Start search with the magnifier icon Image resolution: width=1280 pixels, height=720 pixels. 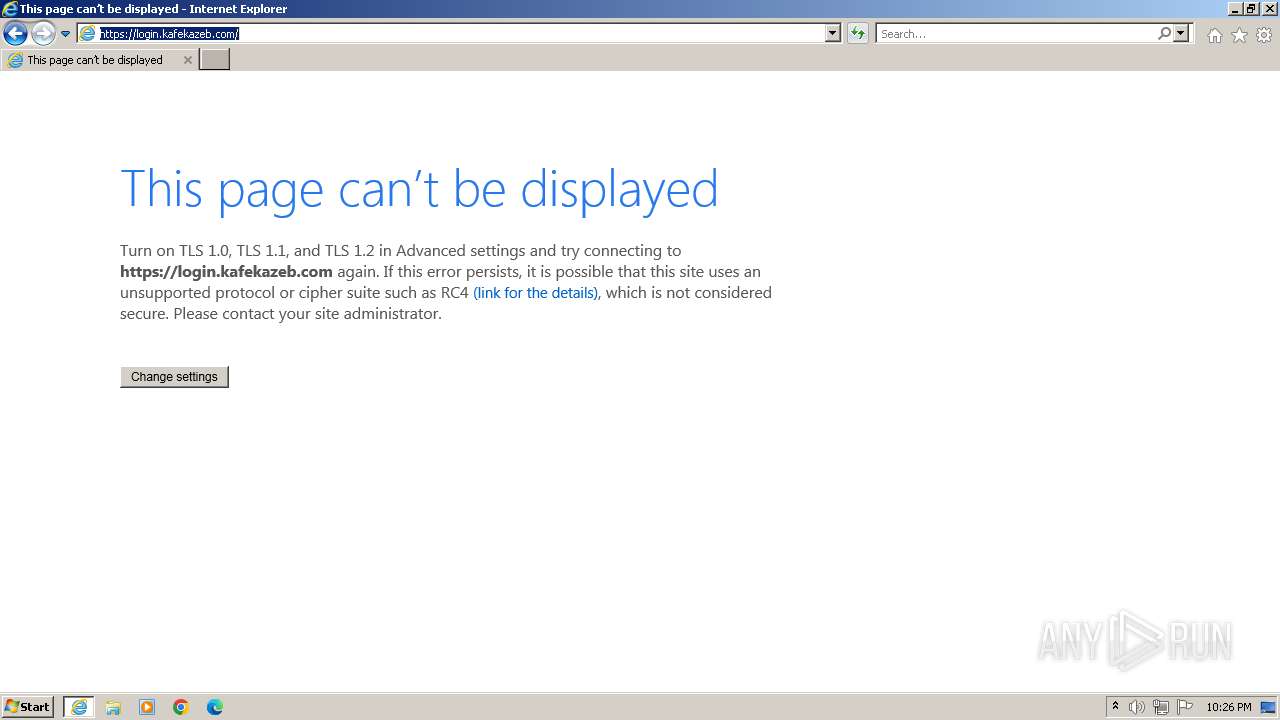point(1164,34)
